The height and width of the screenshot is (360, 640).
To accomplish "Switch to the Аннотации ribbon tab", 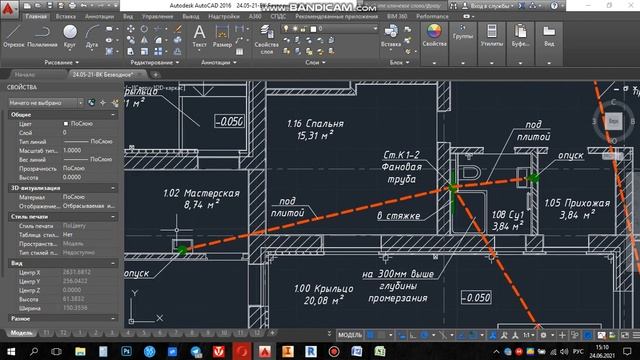I will coord(99,16).
